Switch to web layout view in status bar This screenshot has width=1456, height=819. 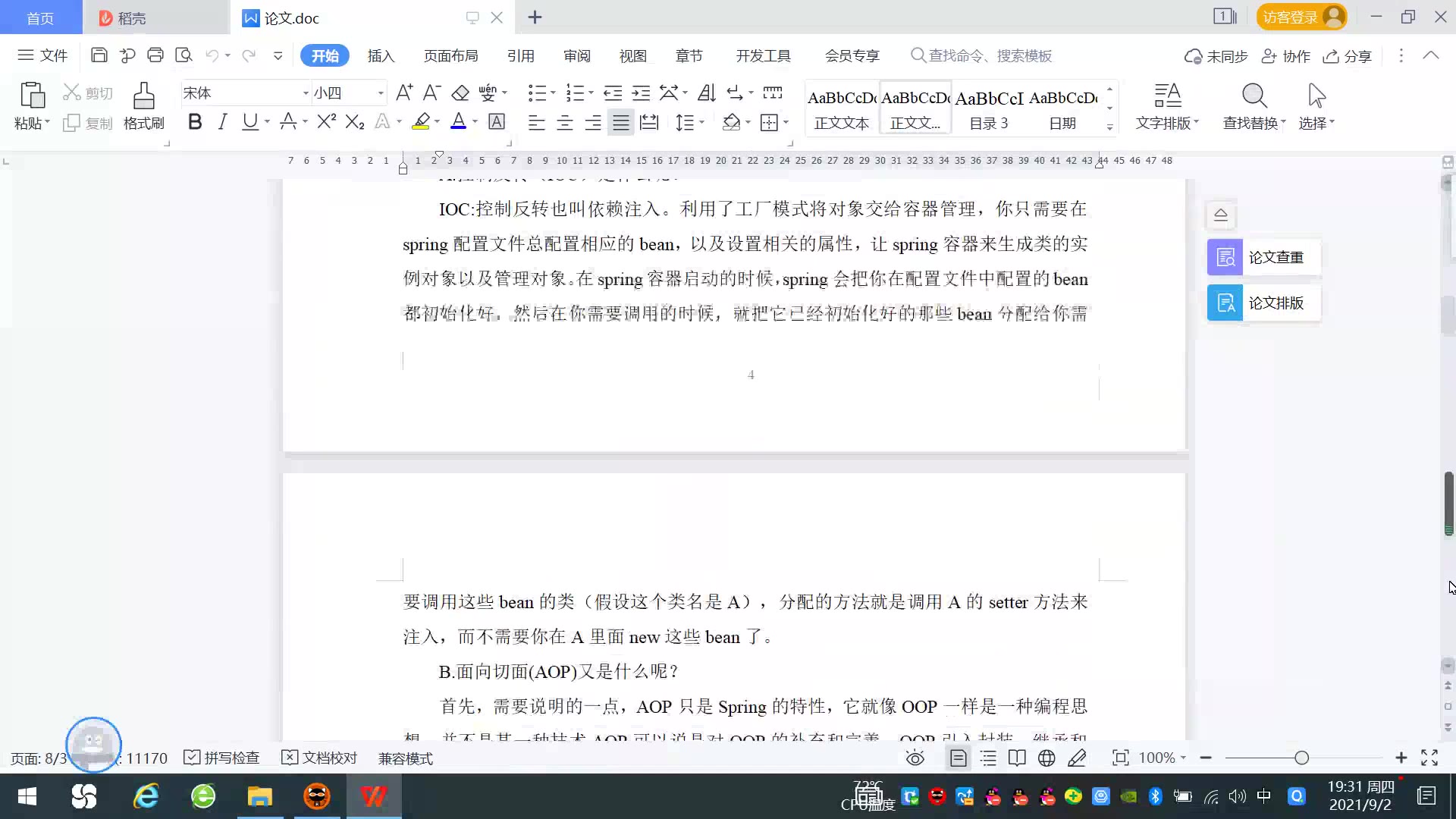tap(1046, 758)
